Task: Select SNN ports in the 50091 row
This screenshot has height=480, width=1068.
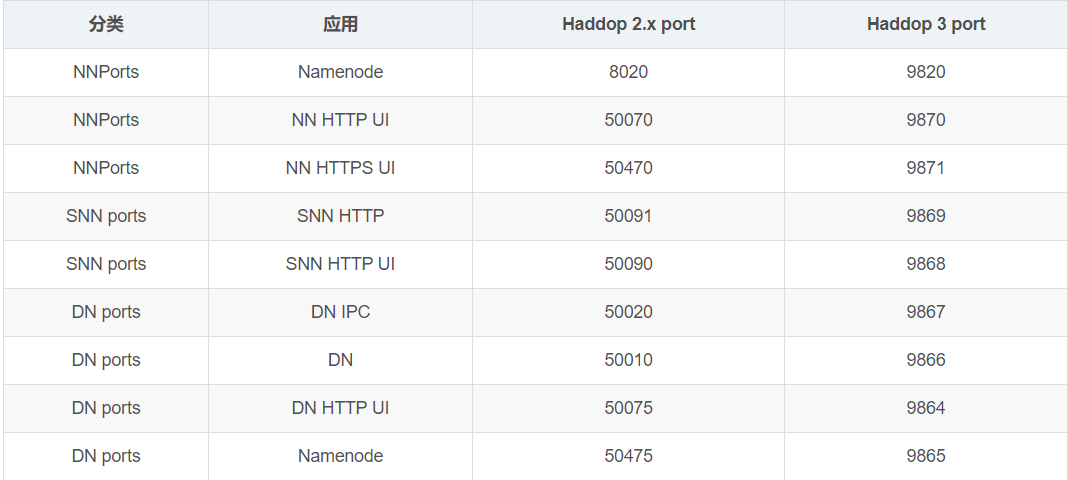Action: (106, 216)
